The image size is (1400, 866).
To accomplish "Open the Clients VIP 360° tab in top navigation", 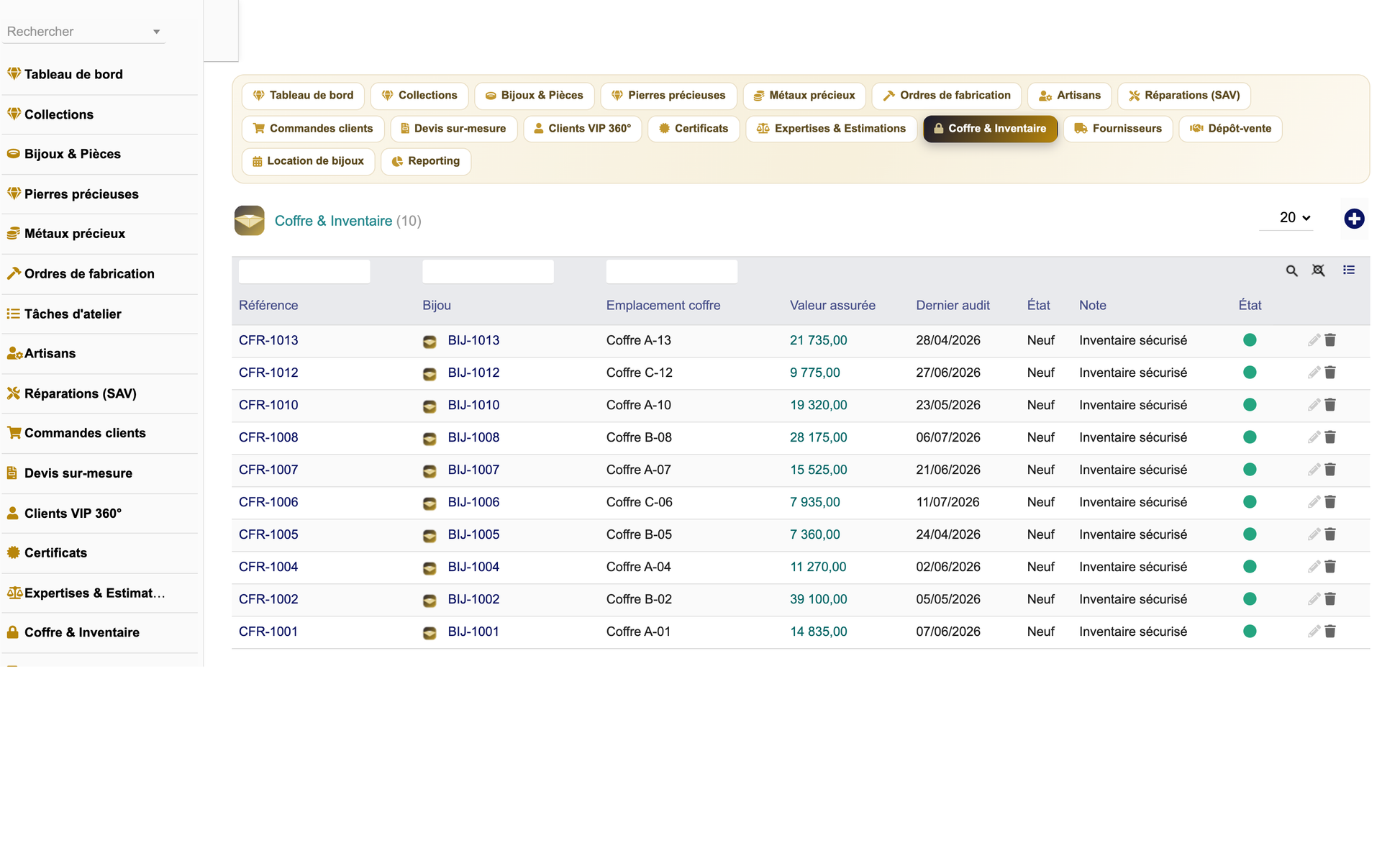I will (583, 129).
